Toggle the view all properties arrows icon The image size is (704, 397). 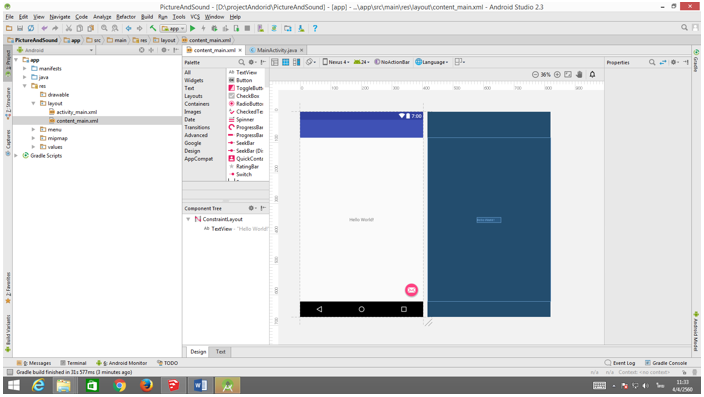coord(663,62)
